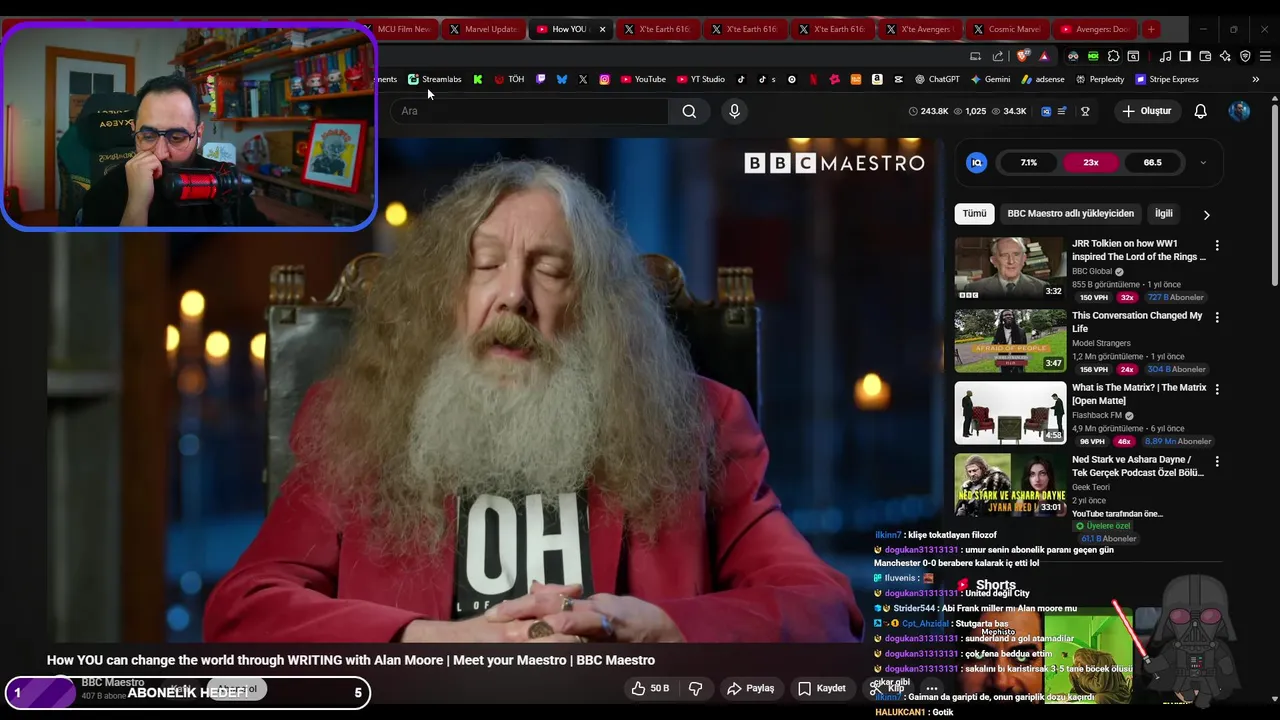The height and width of the screenshot is (720, 1280).
Task: Open options menu for JRR Tolkien video
Action: click(x=1217, y=245)
